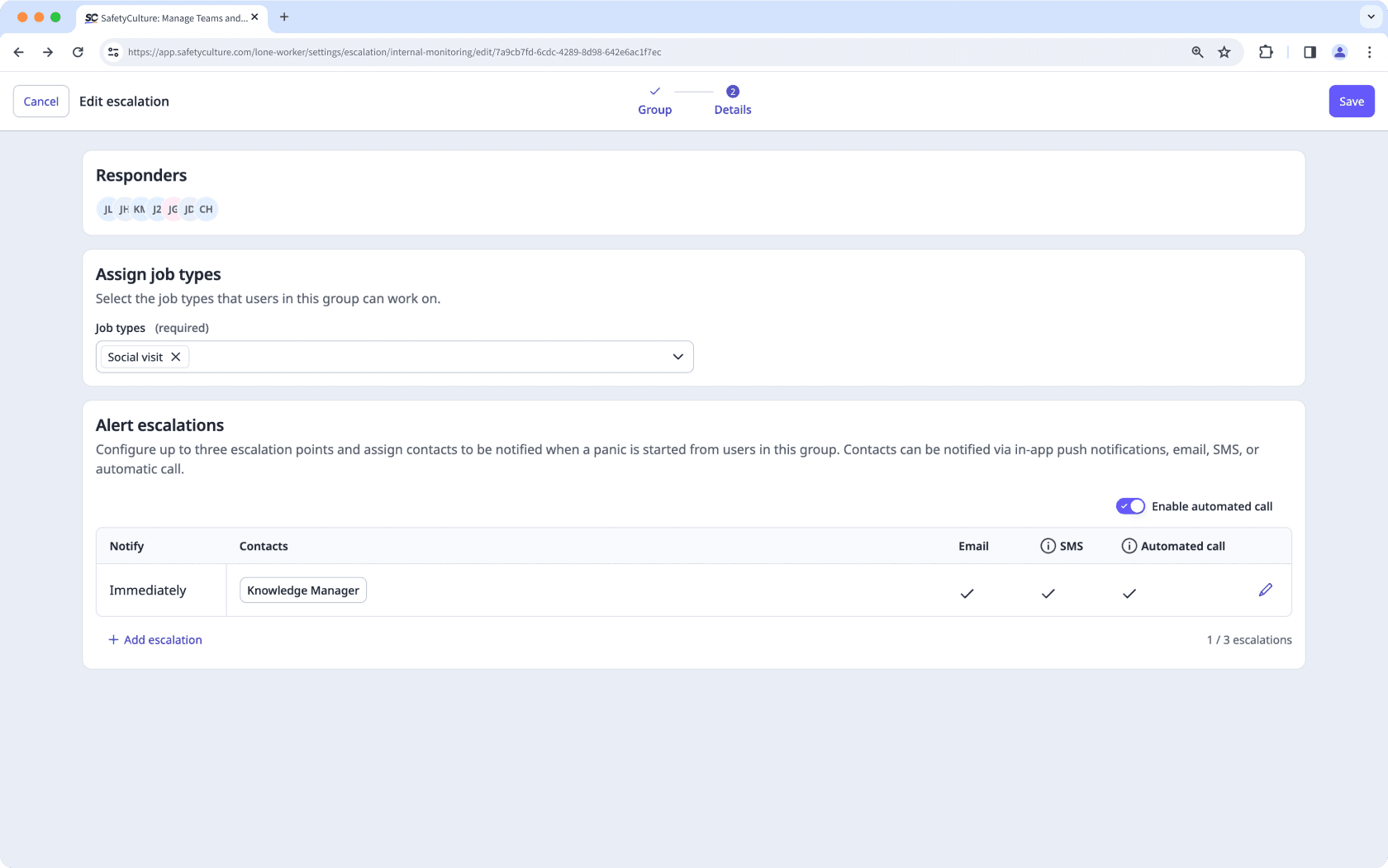Reload the page

(78, 51)
